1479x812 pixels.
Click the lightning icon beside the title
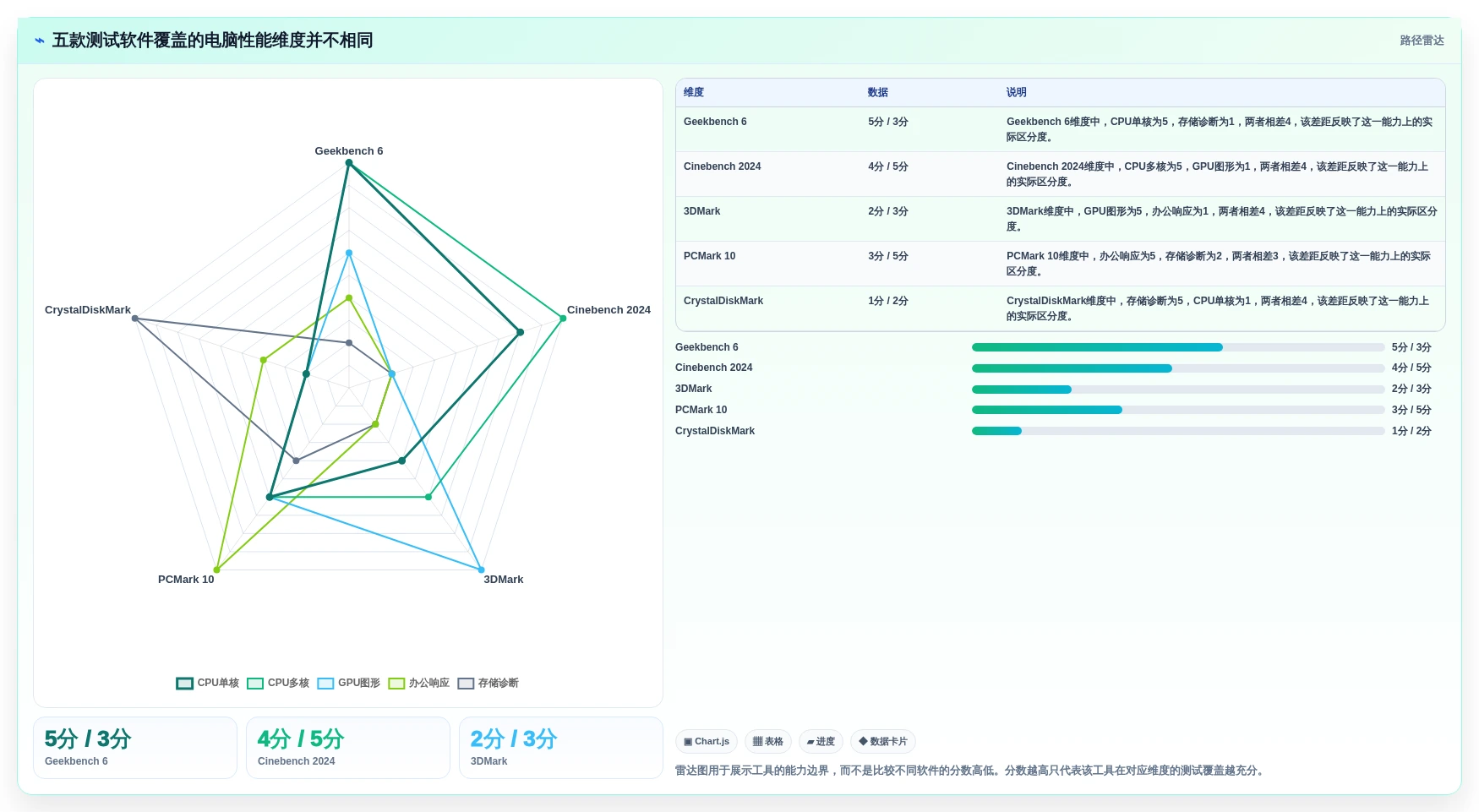point(40,41)
